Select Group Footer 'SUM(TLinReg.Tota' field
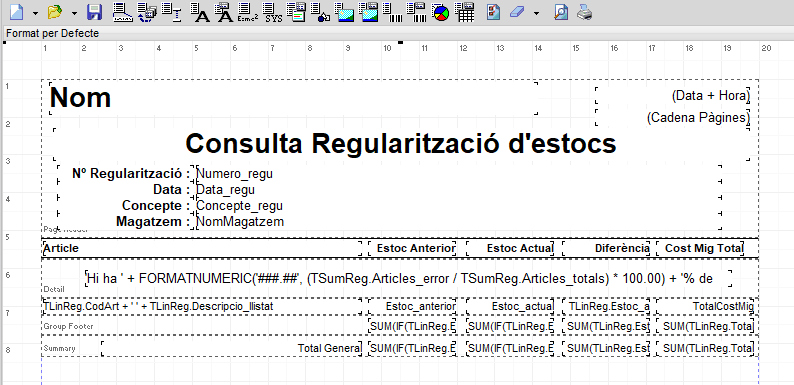 coord(705,326)
